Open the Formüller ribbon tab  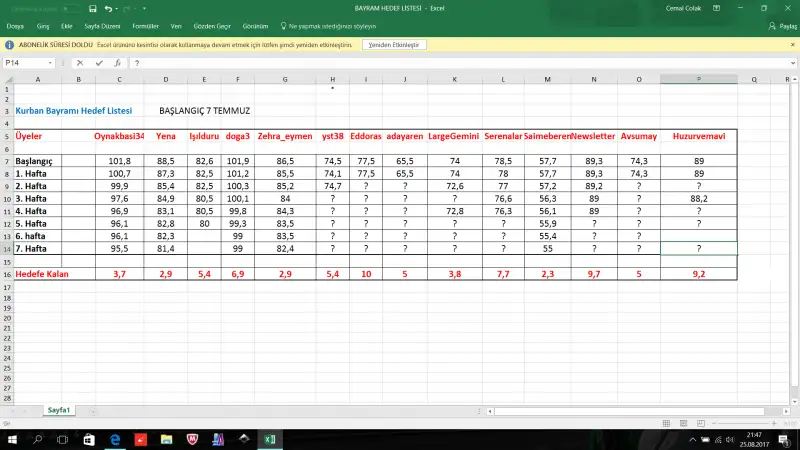(x=145, y=27)
